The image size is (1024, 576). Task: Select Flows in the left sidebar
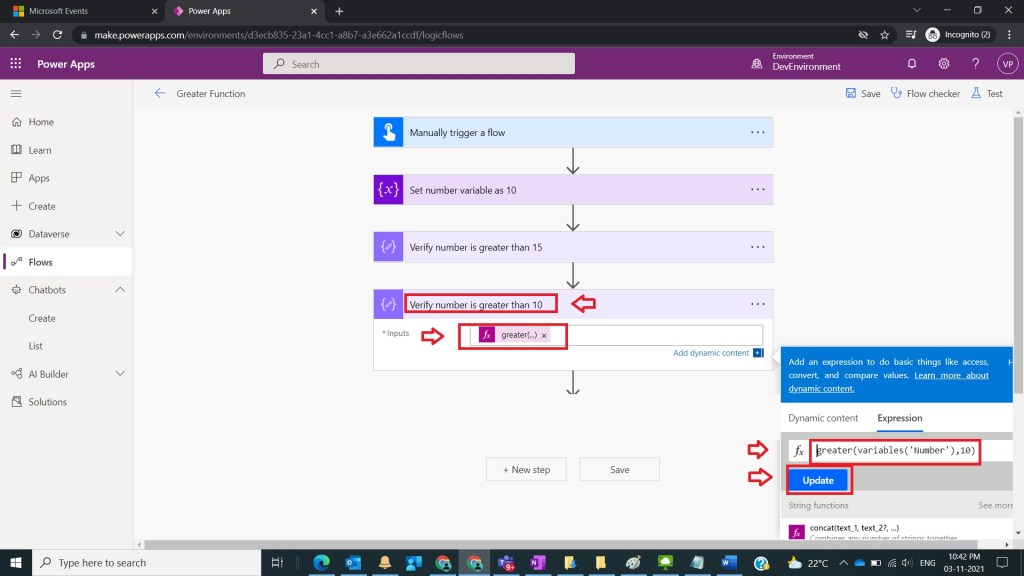tap(41, 262)
